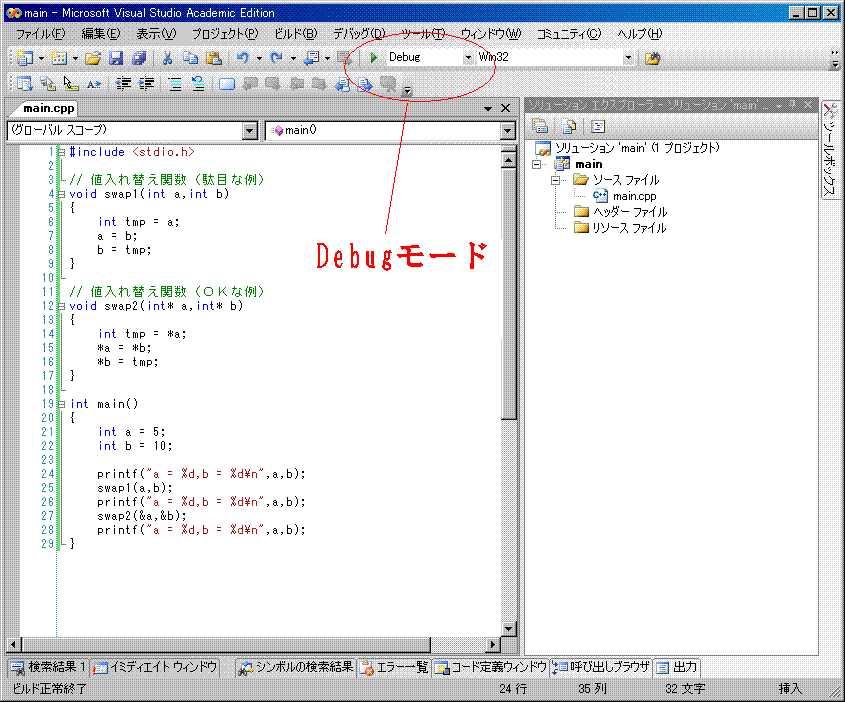The width and height of the screenshot is (845, 702).
Task: Click the Parameter Info icon
Action: [47, 84]
